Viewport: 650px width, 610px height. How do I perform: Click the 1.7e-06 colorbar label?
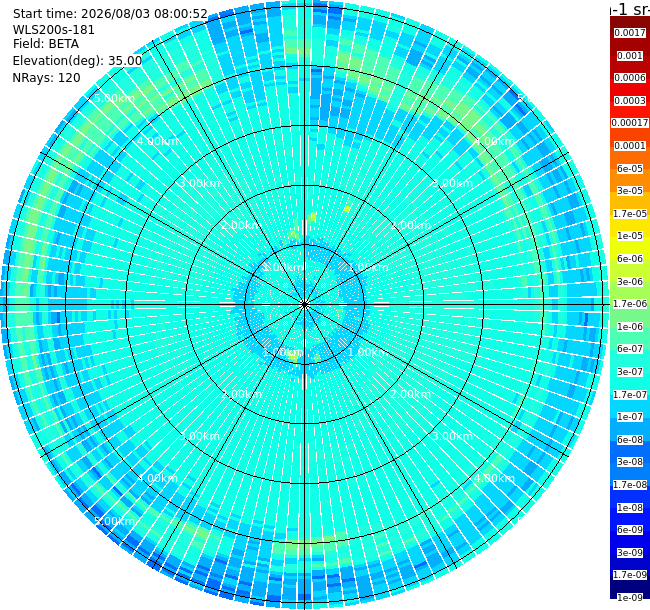630,304
